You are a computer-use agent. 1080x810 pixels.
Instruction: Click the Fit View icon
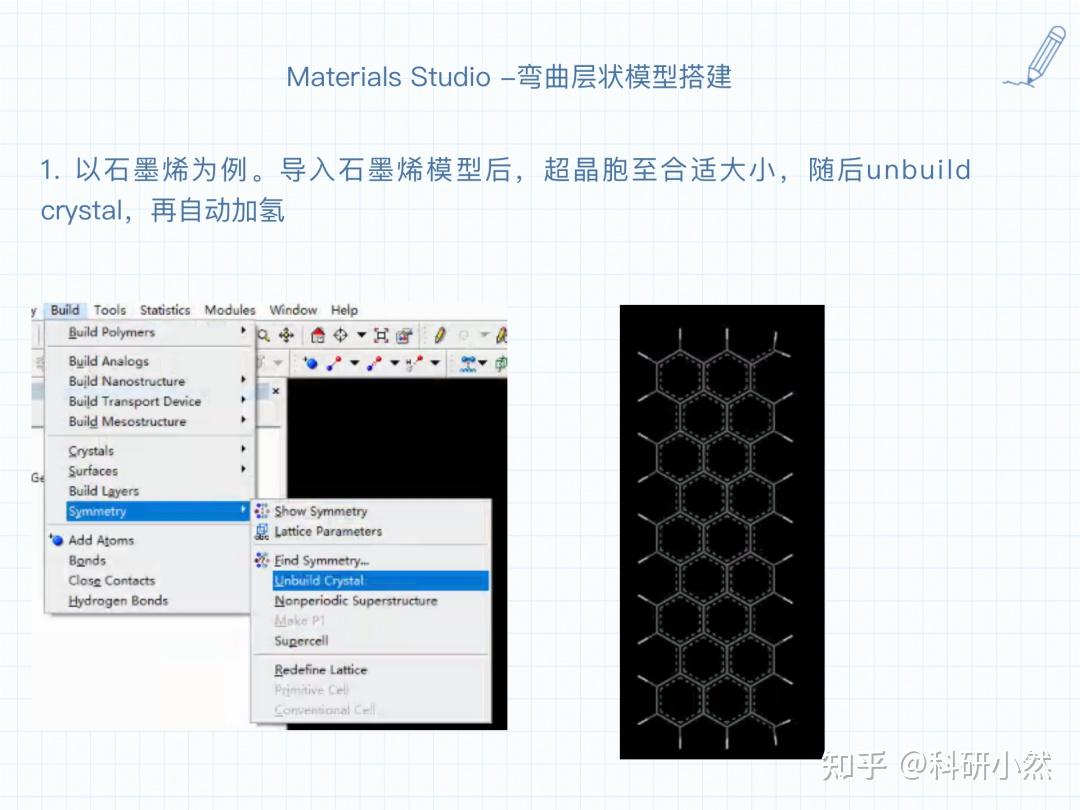(381, 334)
